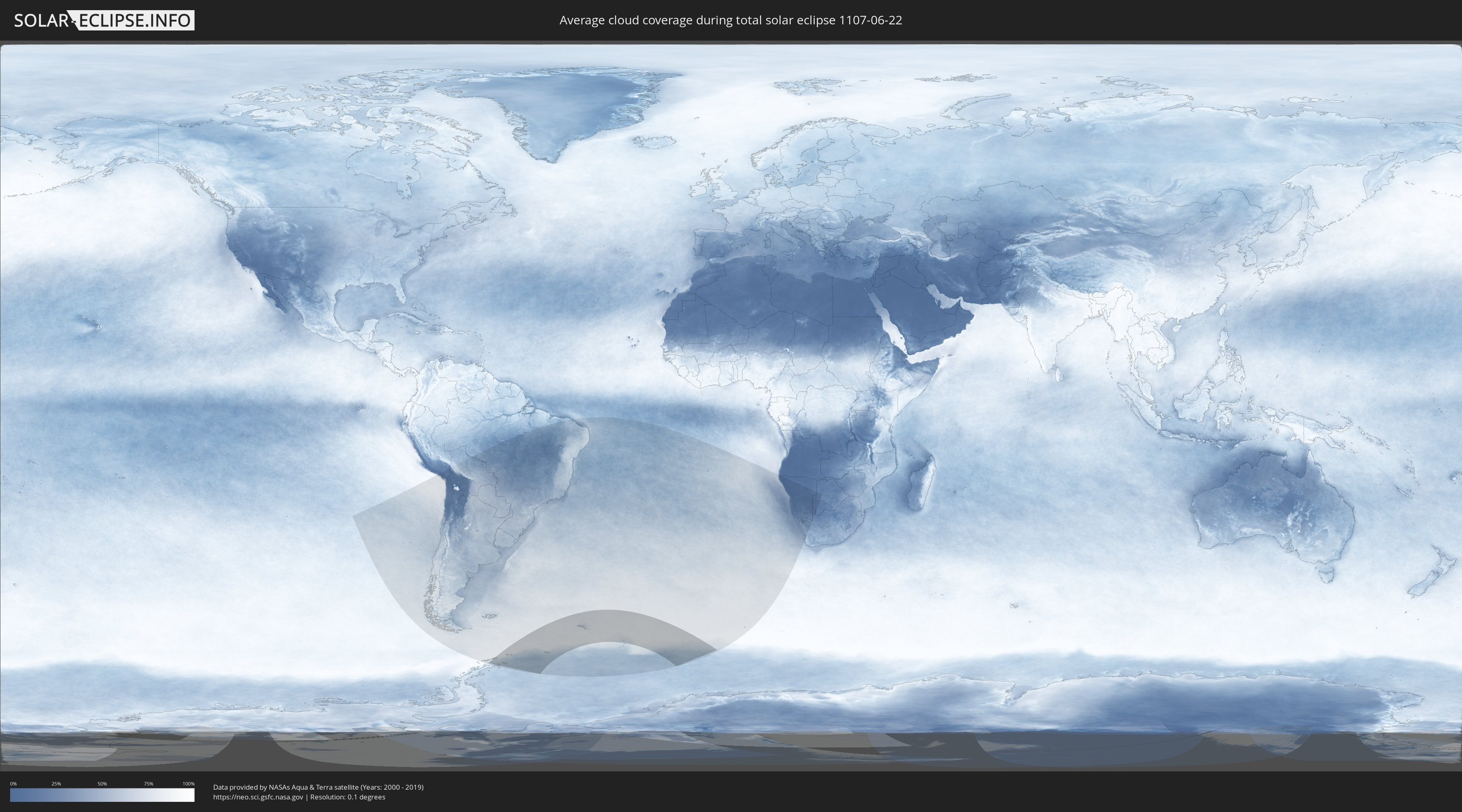Click the 75% label on the legend

click(148, 784)
